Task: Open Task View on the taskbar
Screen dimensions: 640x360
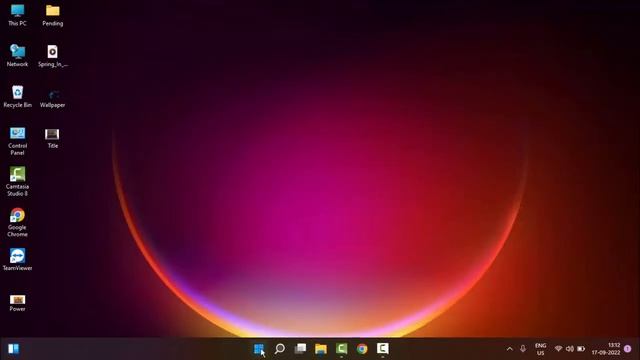Action: click(300, 349)
